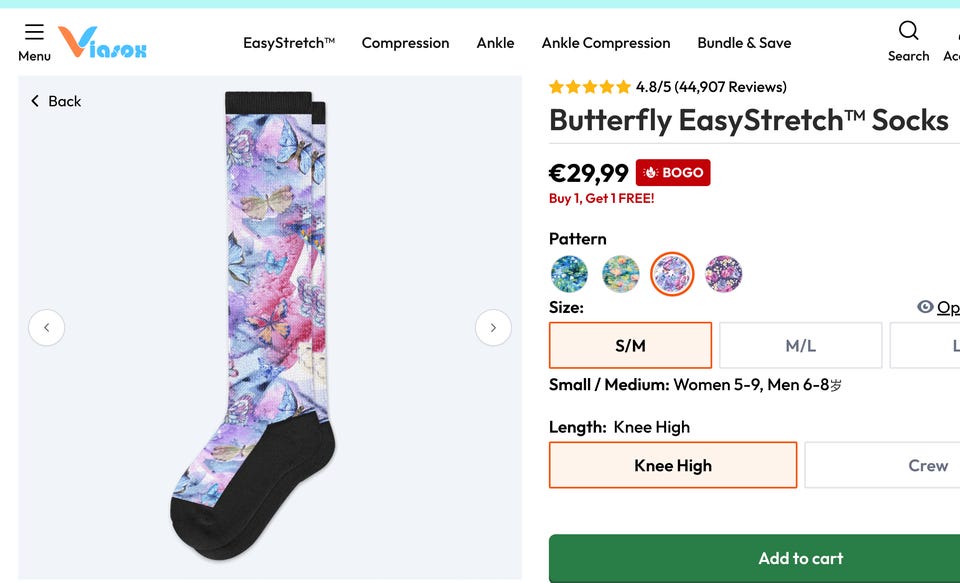
Task: Open the Bundle & Save menu item
Action: click(x=744, y=43)
